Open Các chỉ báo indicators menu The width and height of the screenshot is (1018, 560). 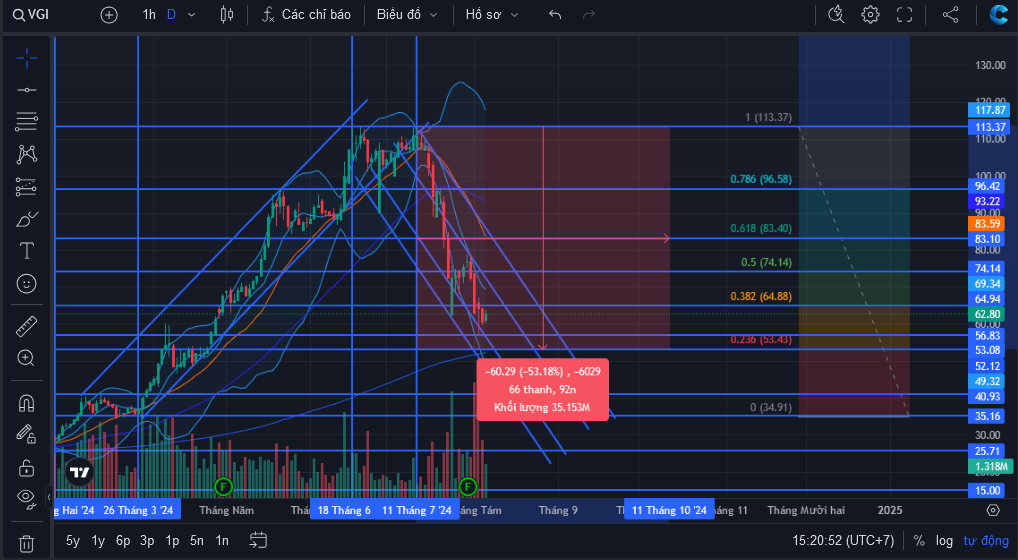pyautogui.click(x=306, y=14)
